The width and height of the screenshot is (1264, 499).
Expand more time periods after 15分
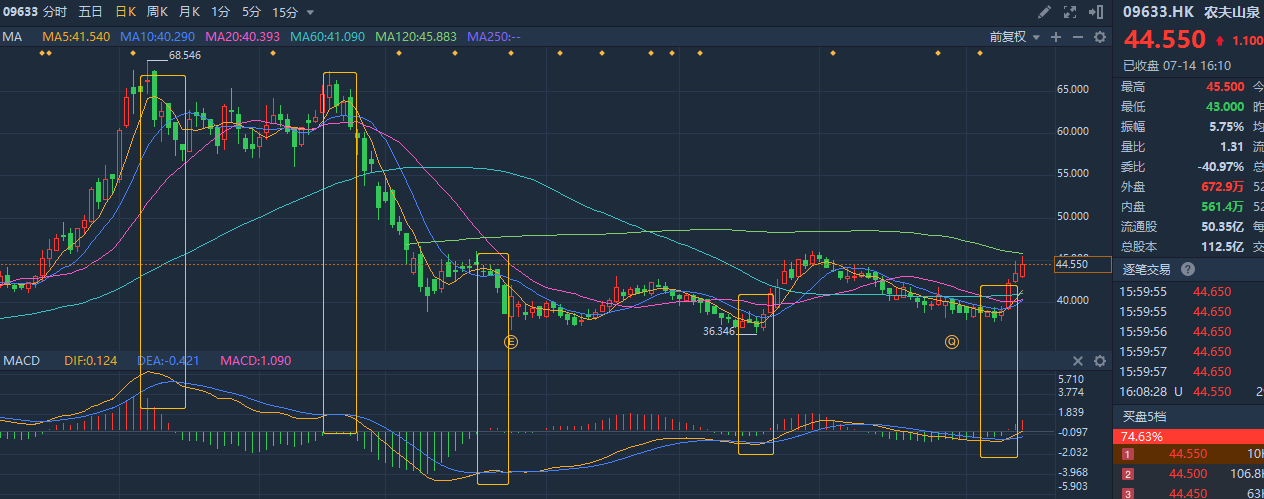310,13
